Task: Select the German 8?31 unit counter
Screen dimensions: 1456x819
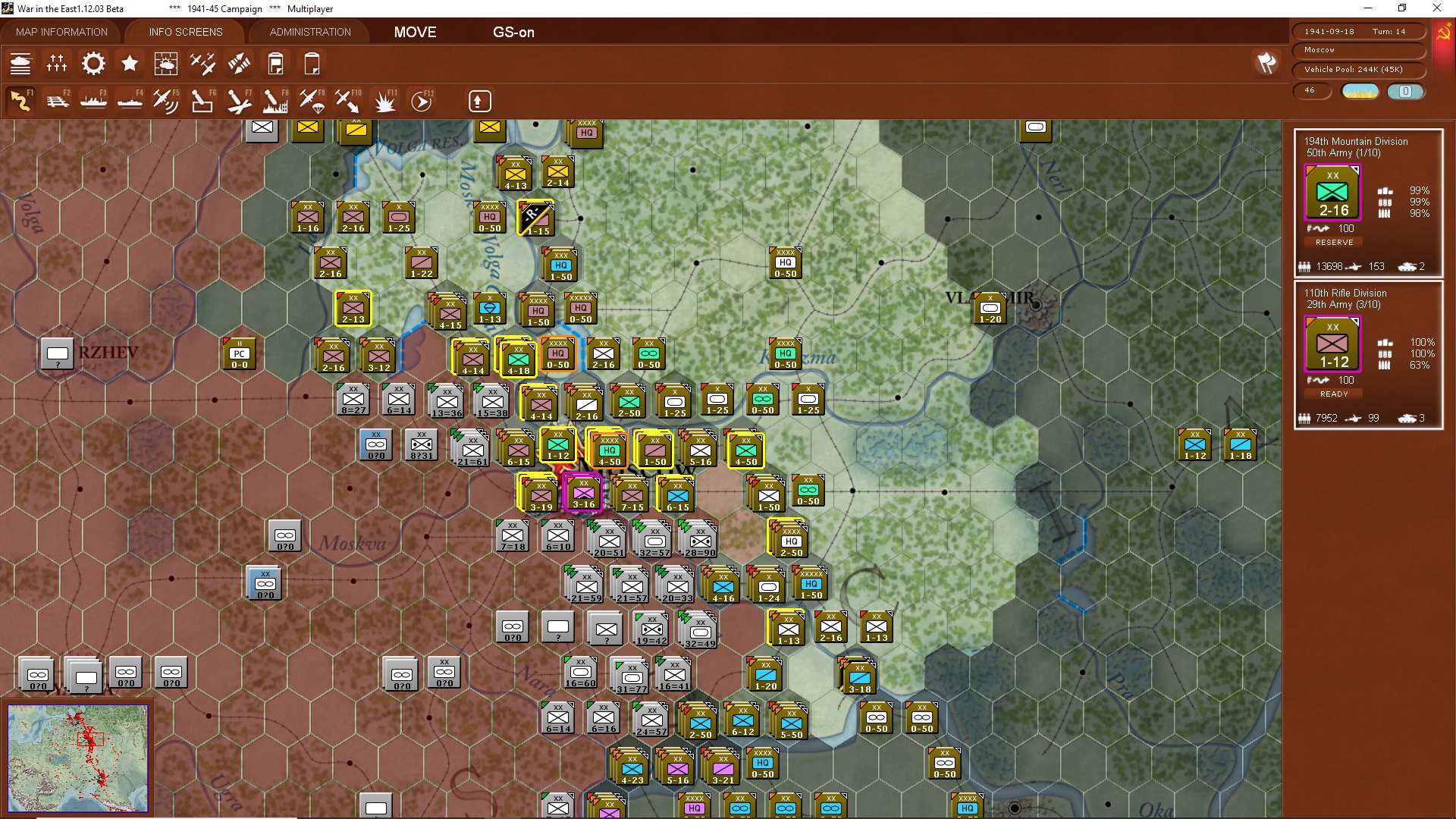Action: point(422,445)
